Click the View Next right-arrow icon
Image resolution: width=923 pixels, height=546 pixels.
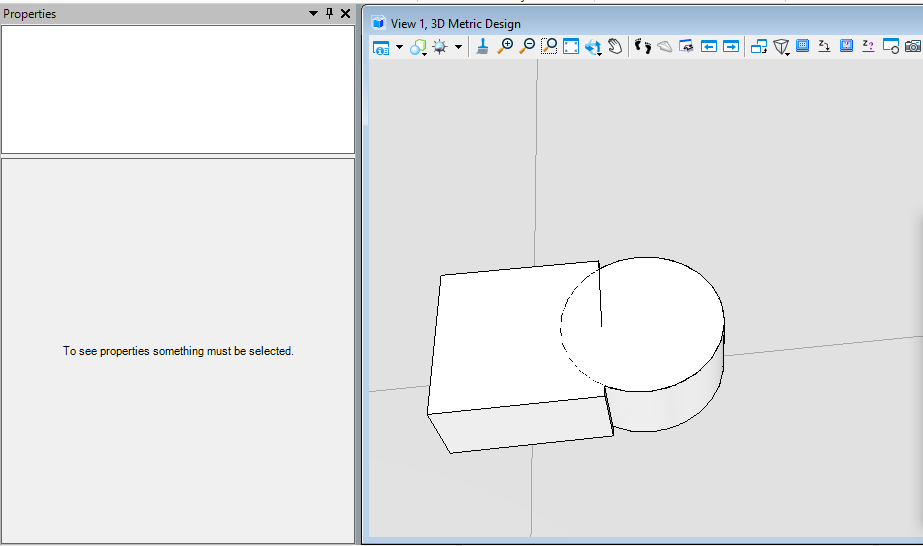pos(731,46)
